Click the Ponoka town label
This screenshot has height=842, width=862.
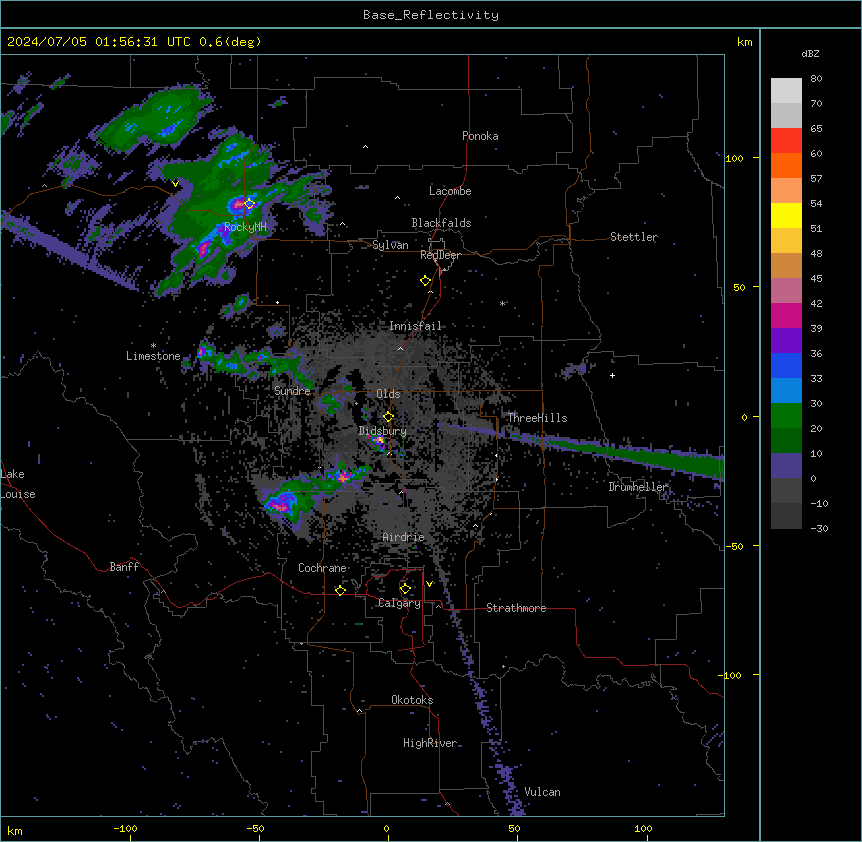[x=480, y=136]
